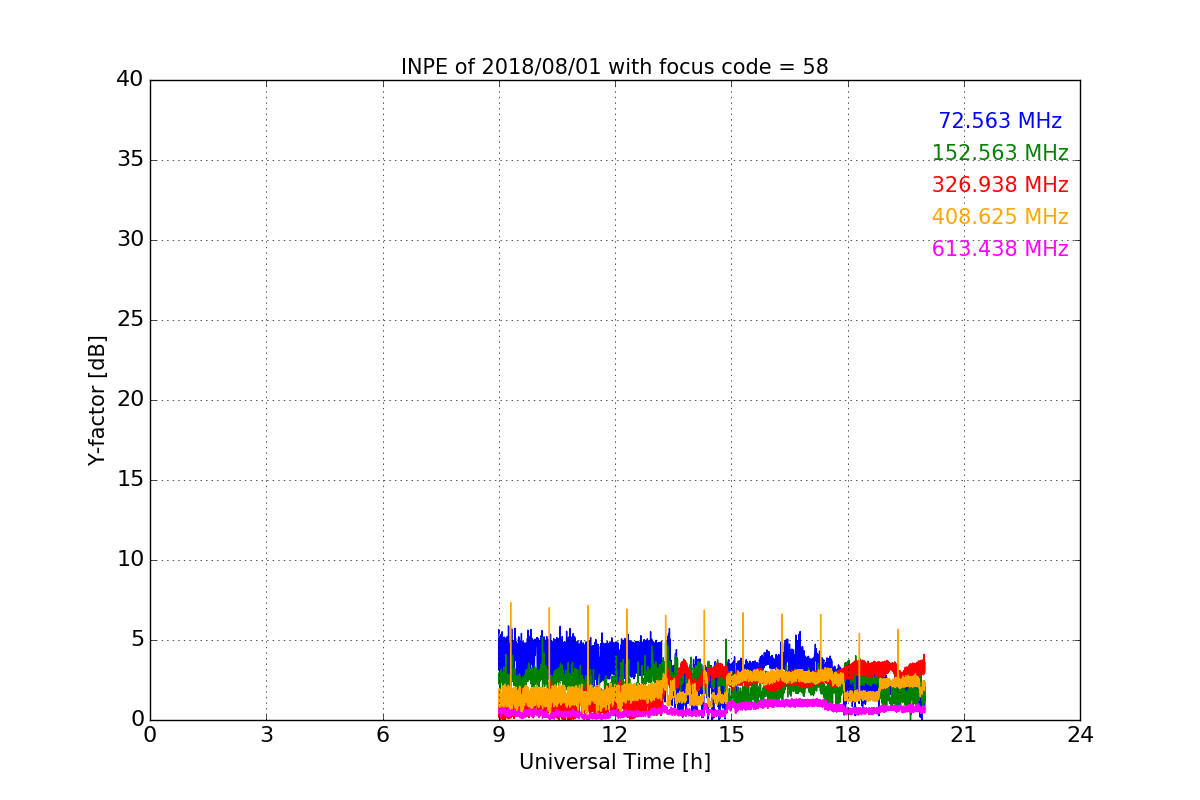
Task: Click the x-axis tick label 6
Action: (383, 735)
